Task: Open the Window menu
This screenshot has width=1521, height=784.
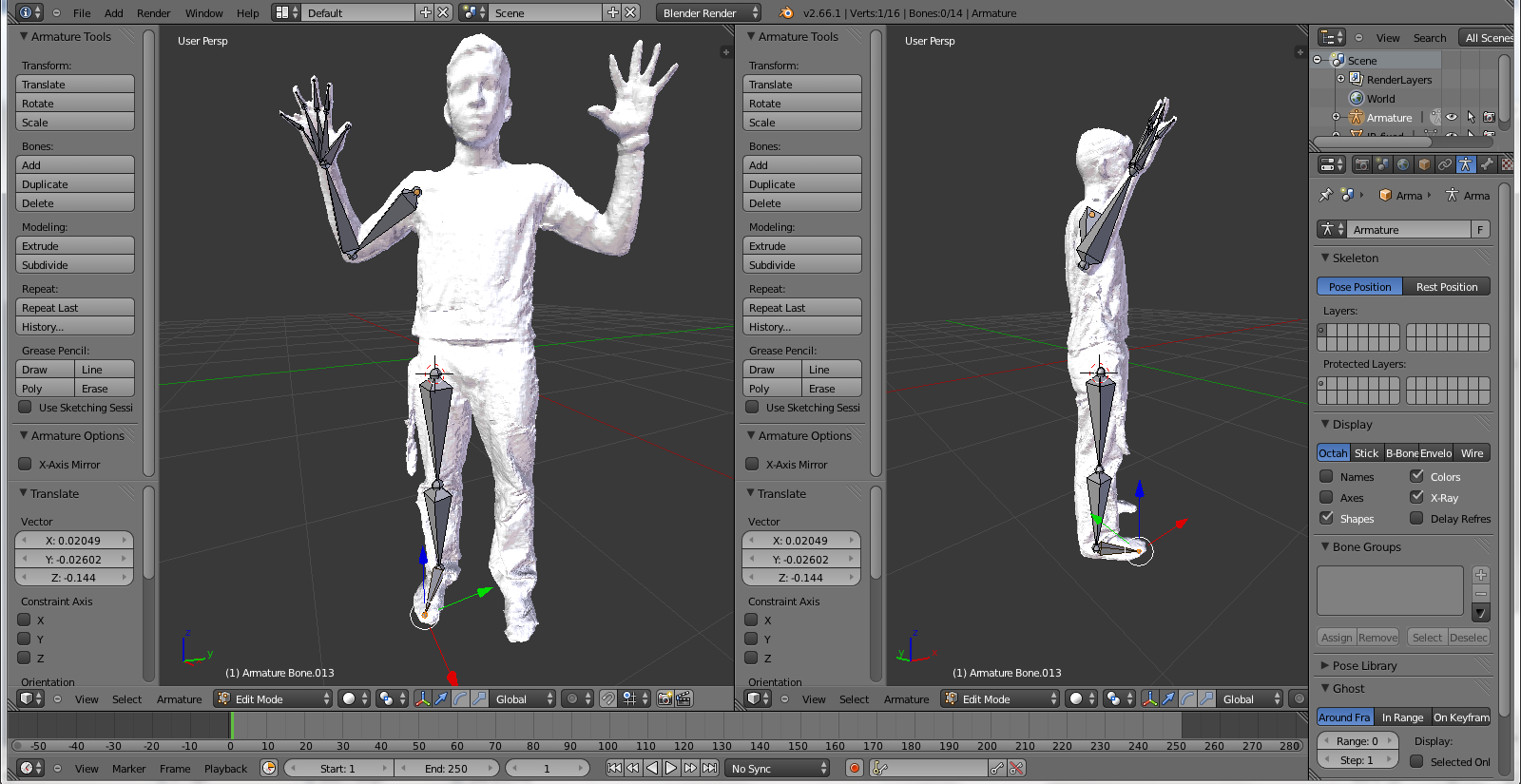Action: click(x=203, y=12)
